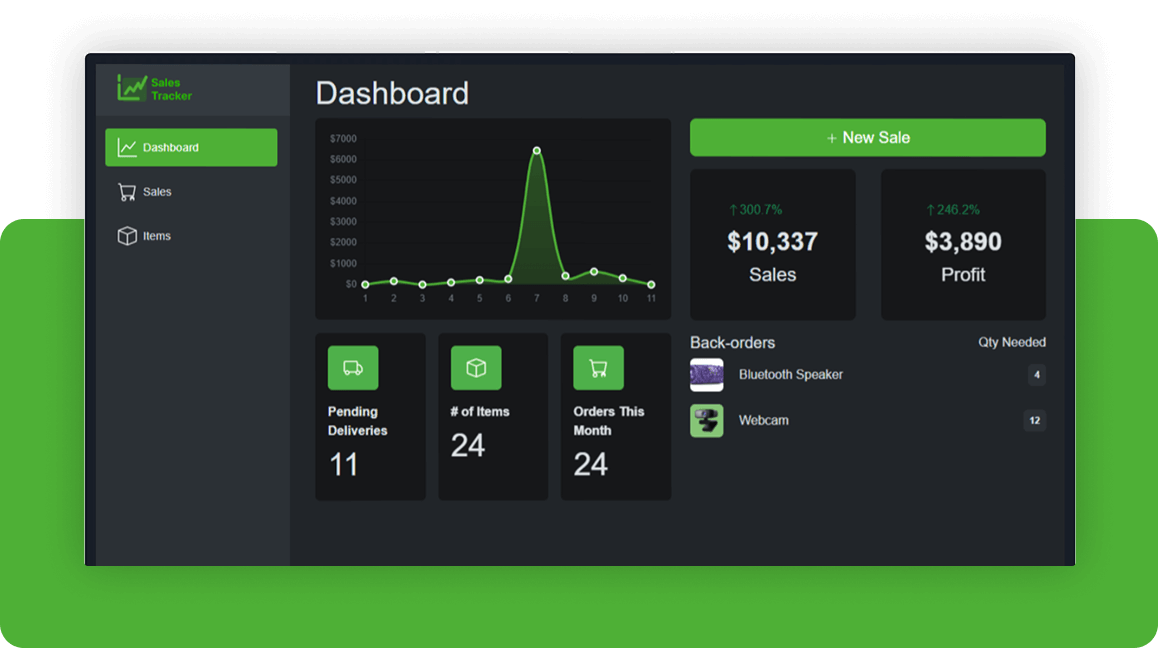Click the truck icon above Pending Deliveries
Screen dimensions: 1158x648
point(355,367)
